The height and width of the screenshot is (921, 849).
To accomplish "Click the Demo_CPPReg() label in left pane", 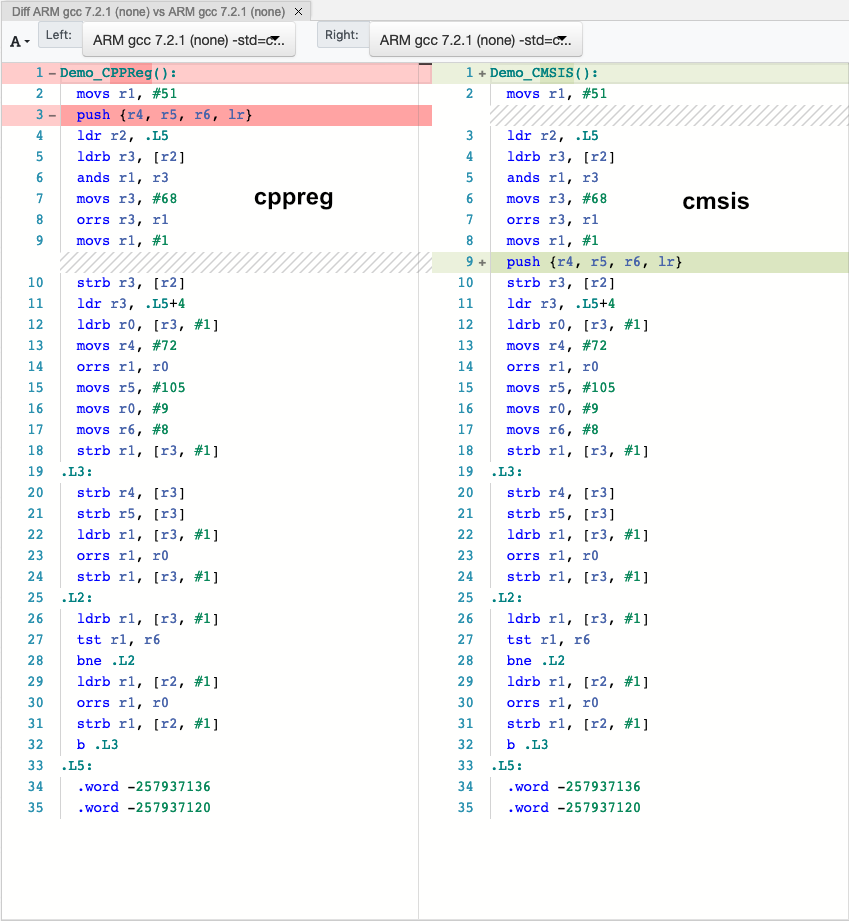I will (118, 73).
